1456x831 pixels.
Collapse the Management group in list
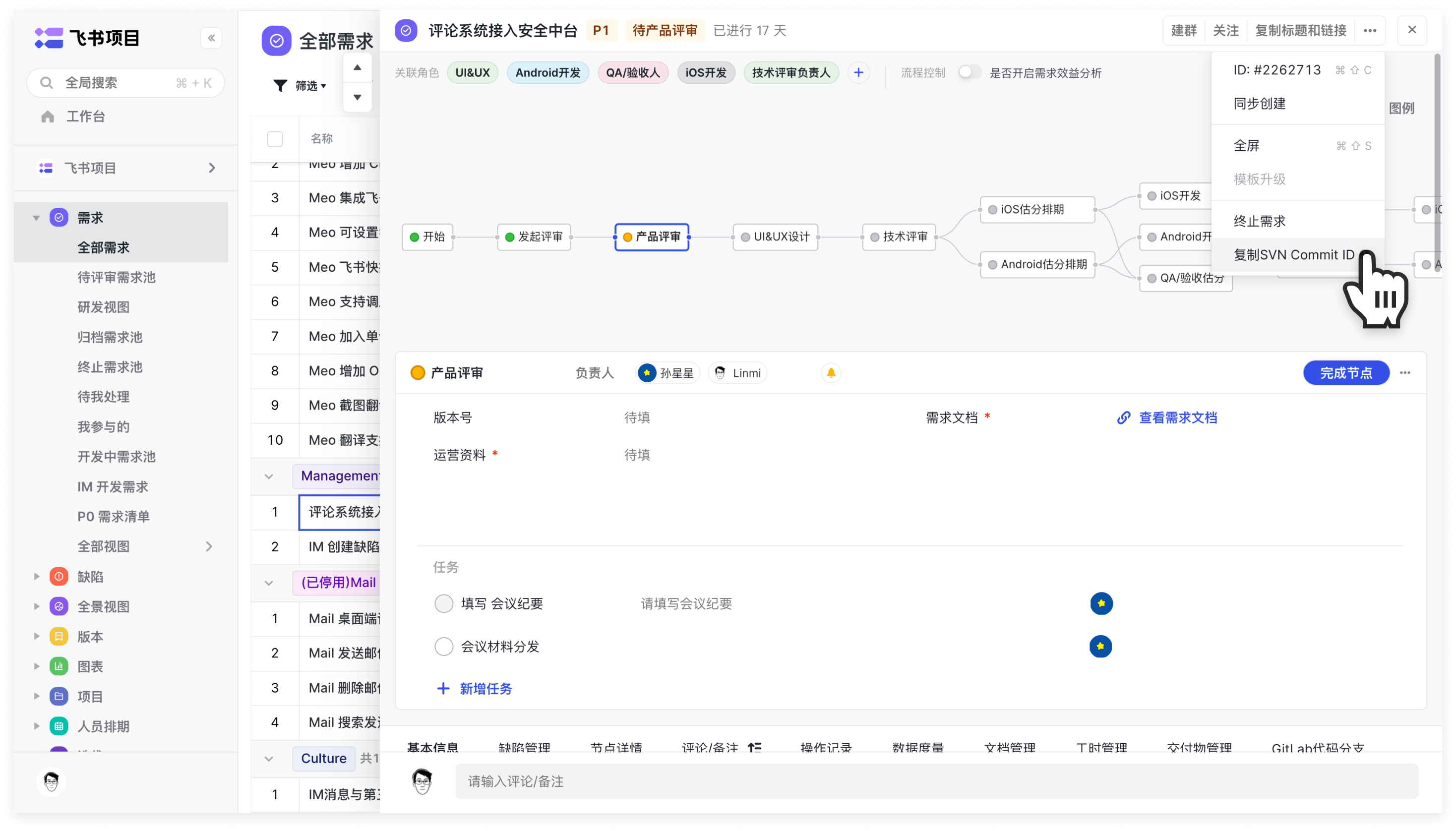[x=269, y=476]
